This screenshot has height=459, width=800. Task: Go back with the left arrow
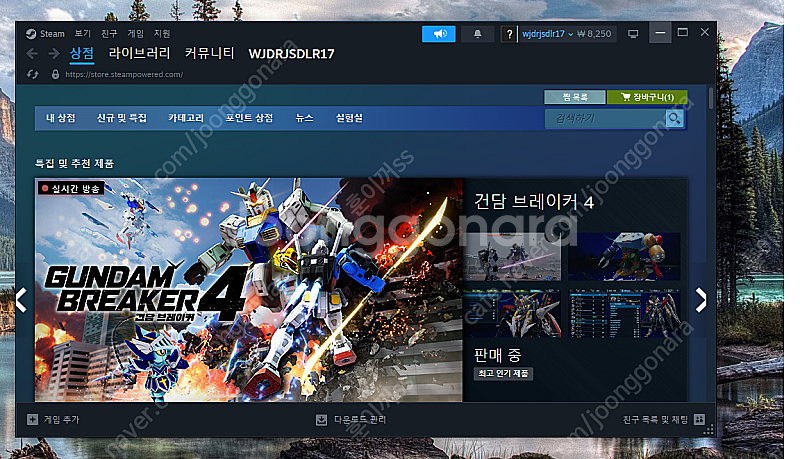pyautogui.click(x=32, y=54)
